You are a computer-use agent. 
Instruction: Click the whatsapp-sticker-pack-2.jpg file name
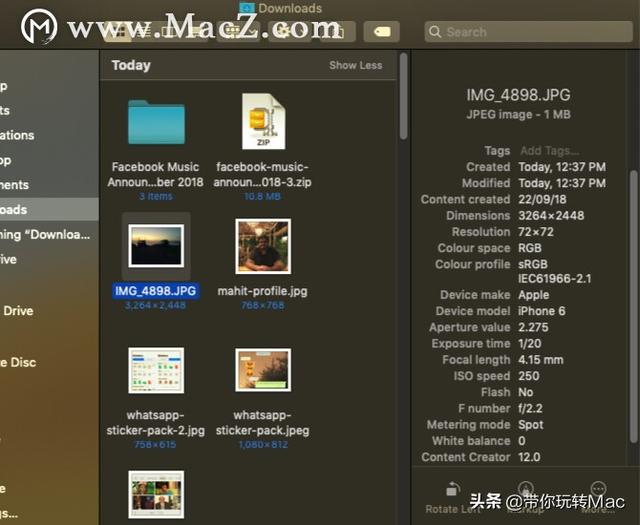coord(156,423)
